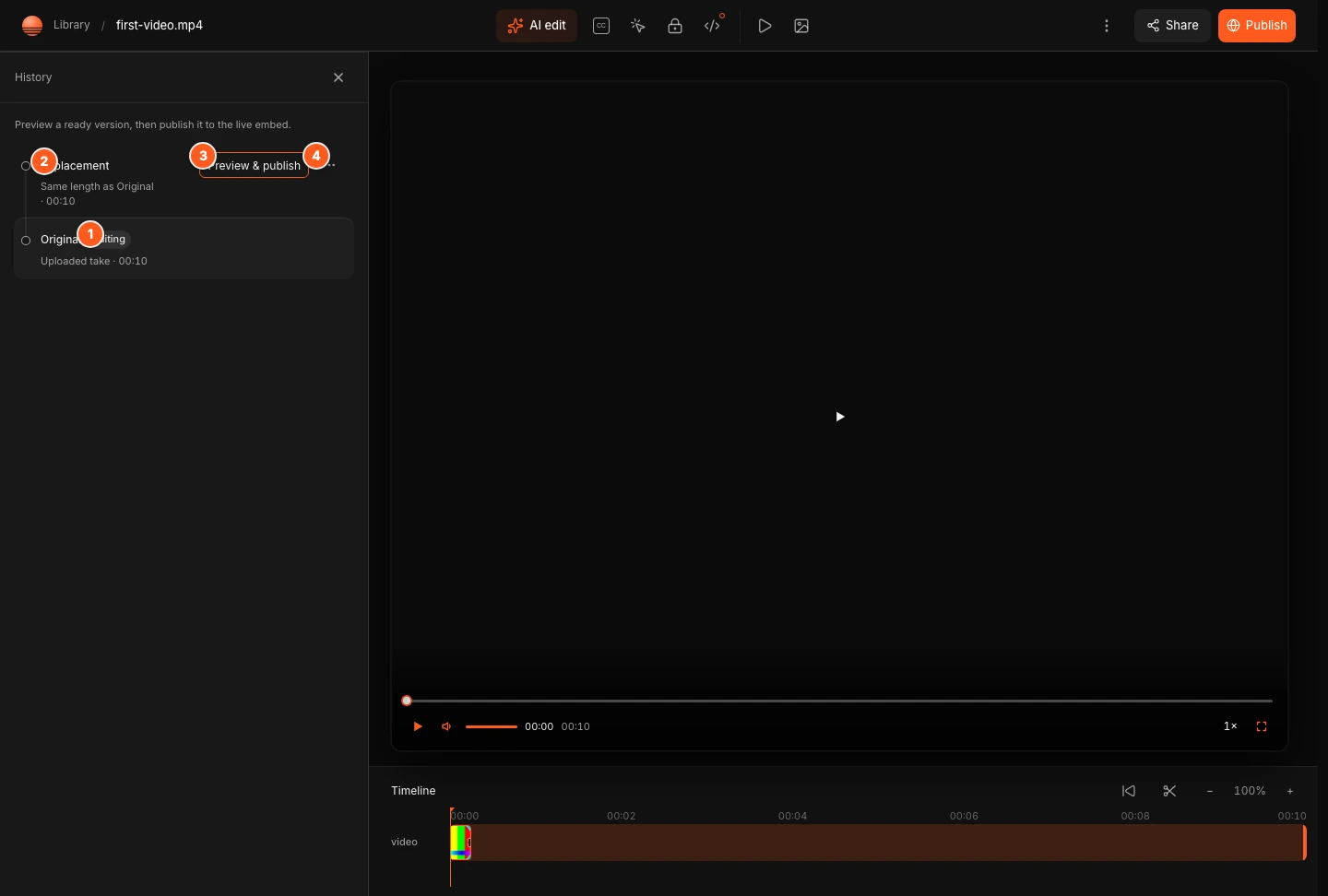Play the video from the player controls
The width and height of the screenshot is (1328, 896).
(418, 726)
